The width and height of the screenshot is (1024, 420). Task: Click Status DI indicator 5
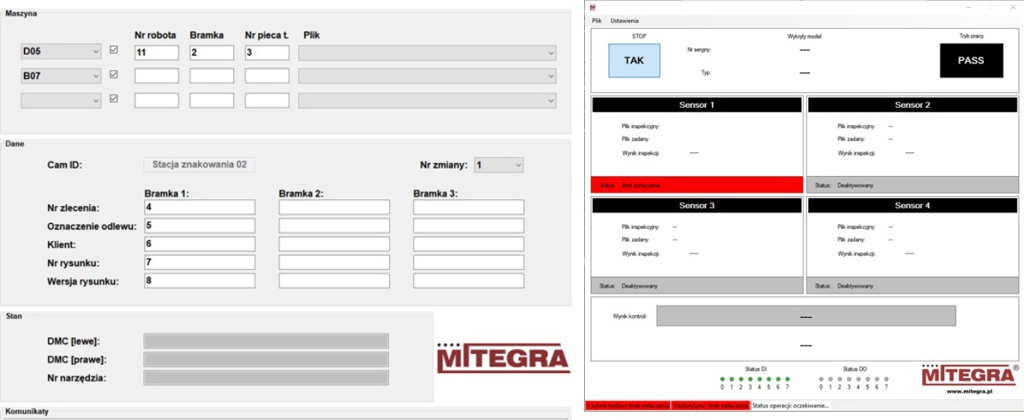pyautogui.click(x=769, y=379)
